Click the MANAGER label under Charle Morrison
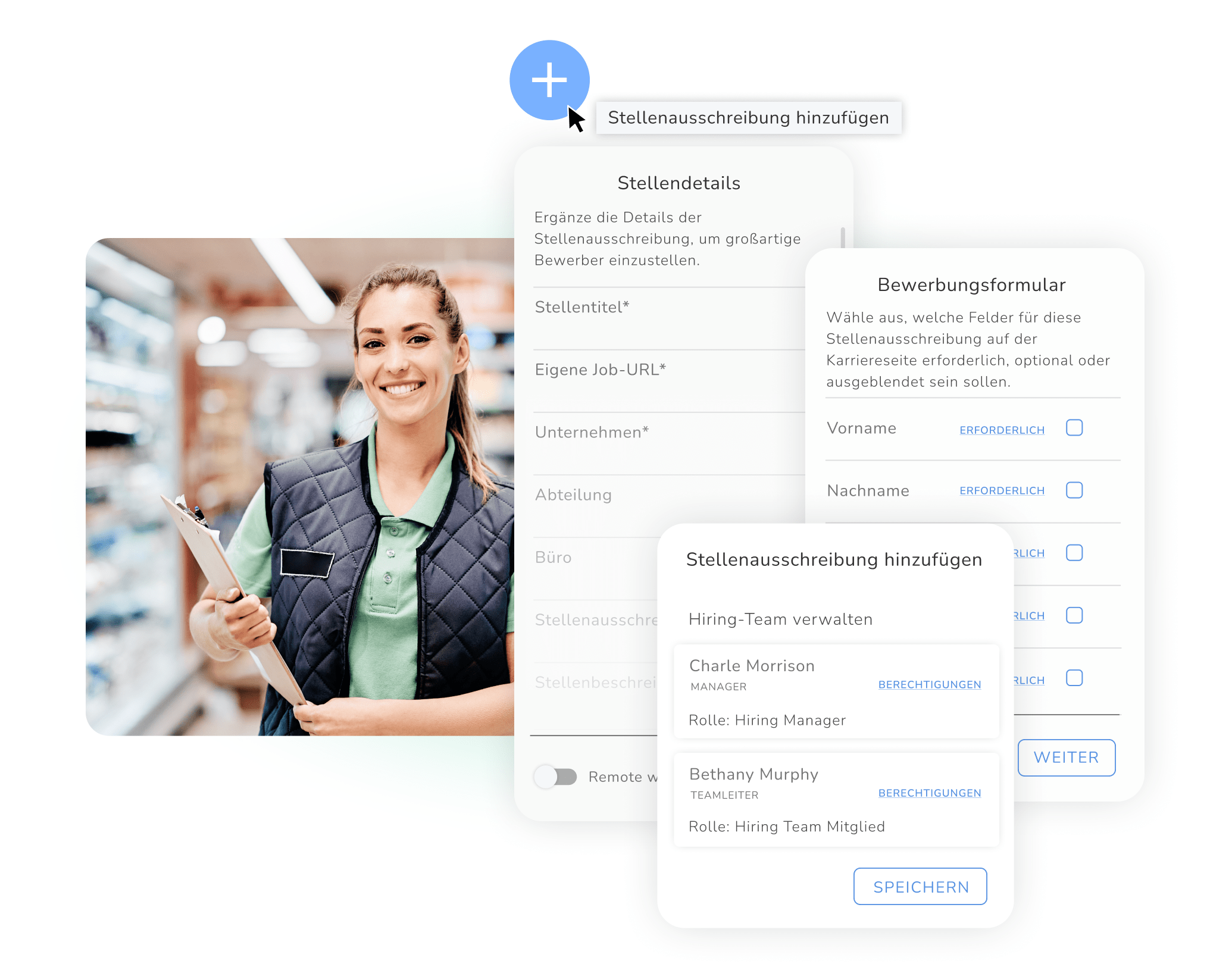1232x964 pixels. tap(718, 687)
